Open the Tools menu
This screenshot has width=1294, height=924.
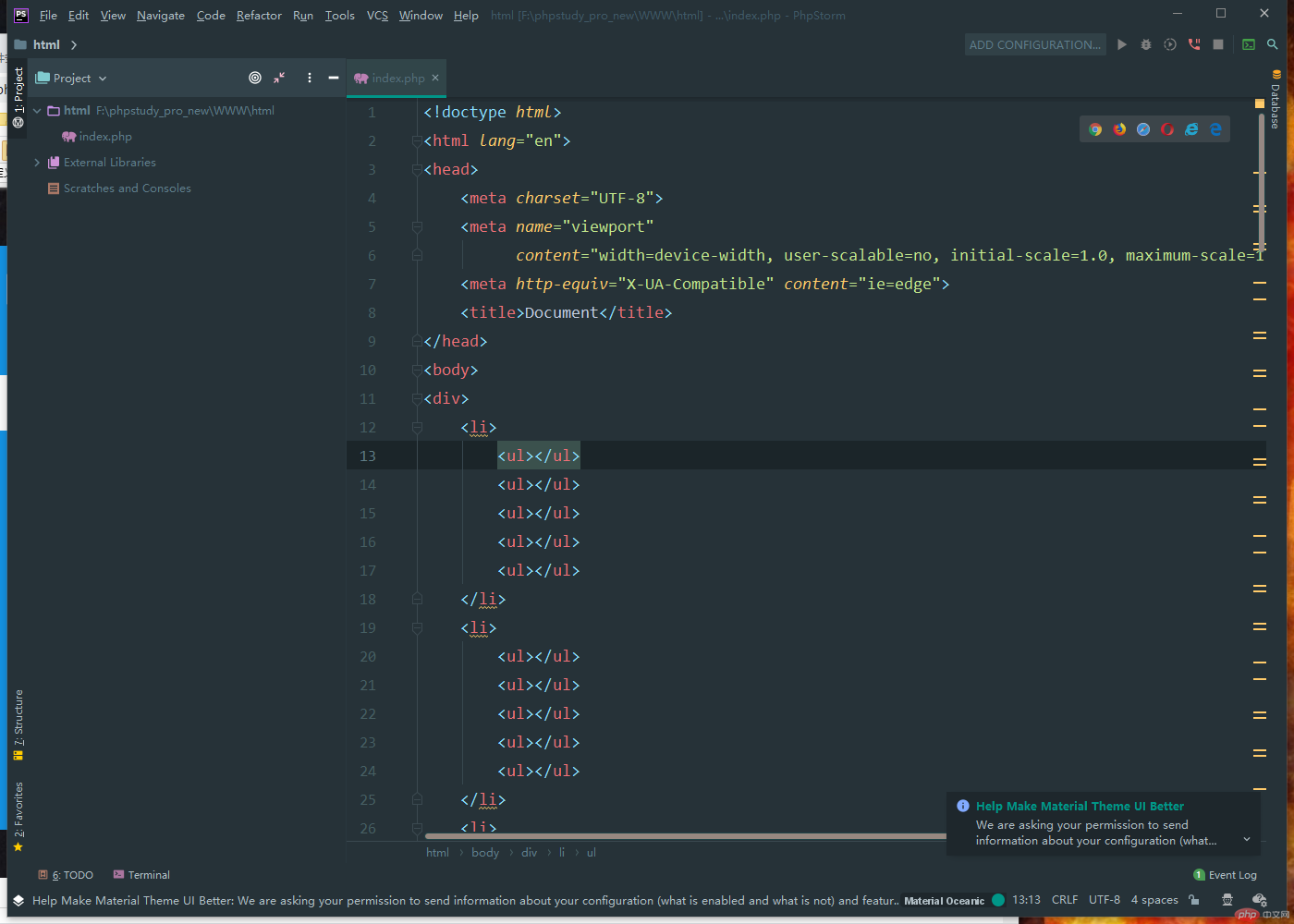pyautogui.click(x=339, y=16)
